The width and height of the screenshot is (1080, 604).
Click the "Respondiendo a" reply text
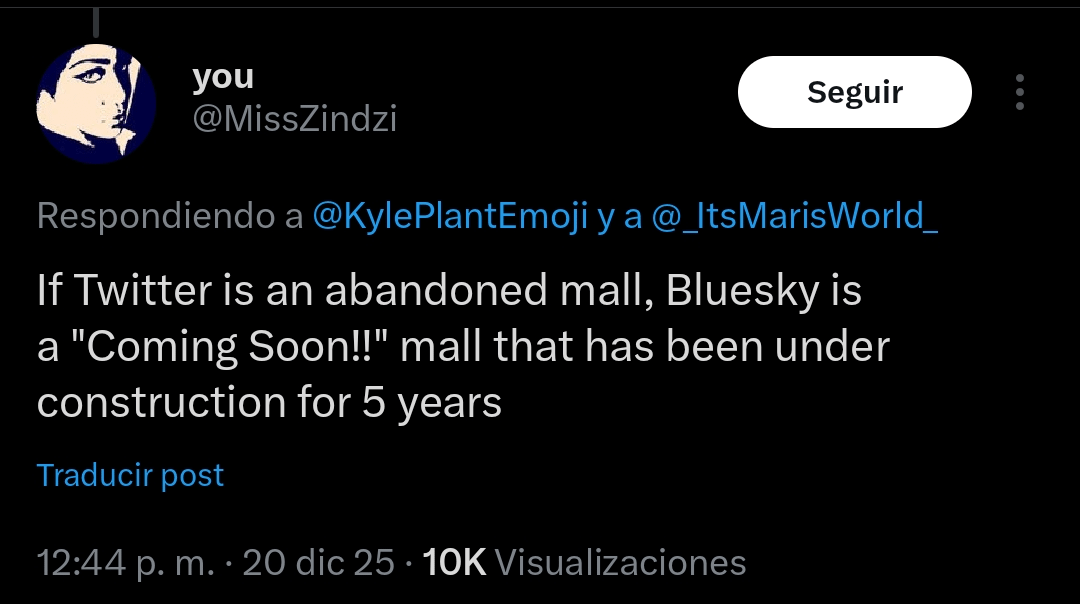170,217
